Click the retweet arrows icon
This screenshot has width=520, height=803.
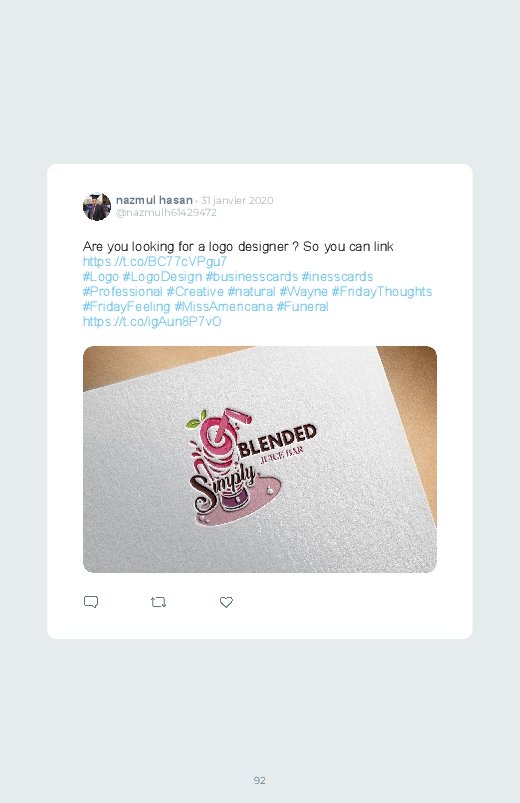(158, 602)
